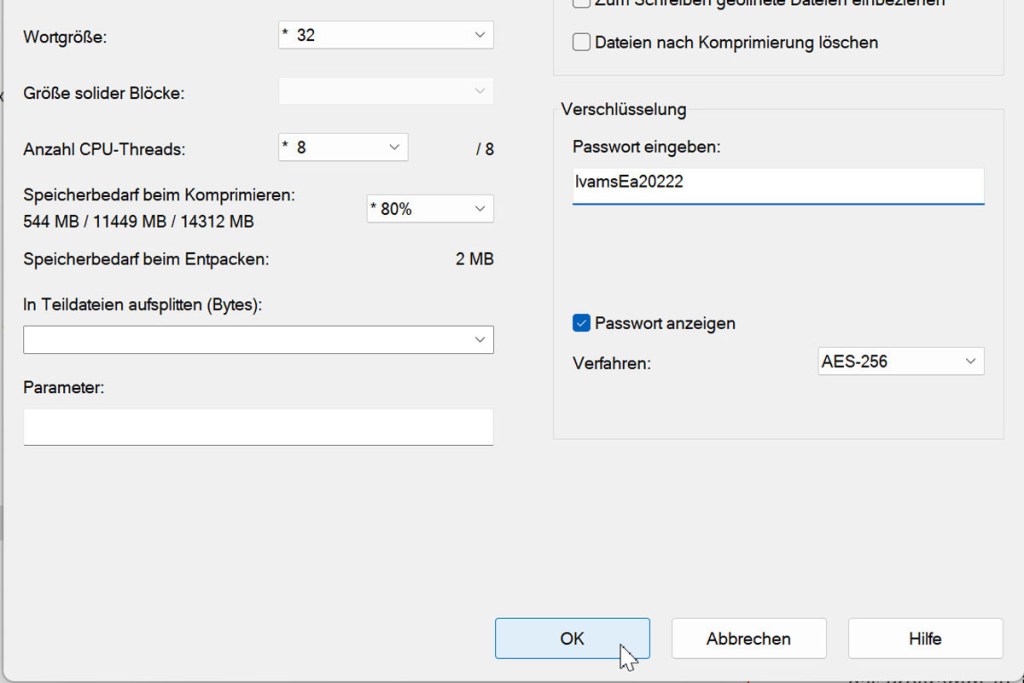Open the 80% memory usage dropdown
The width and height of the screenshot is (1024, 683).
[430, 209]
